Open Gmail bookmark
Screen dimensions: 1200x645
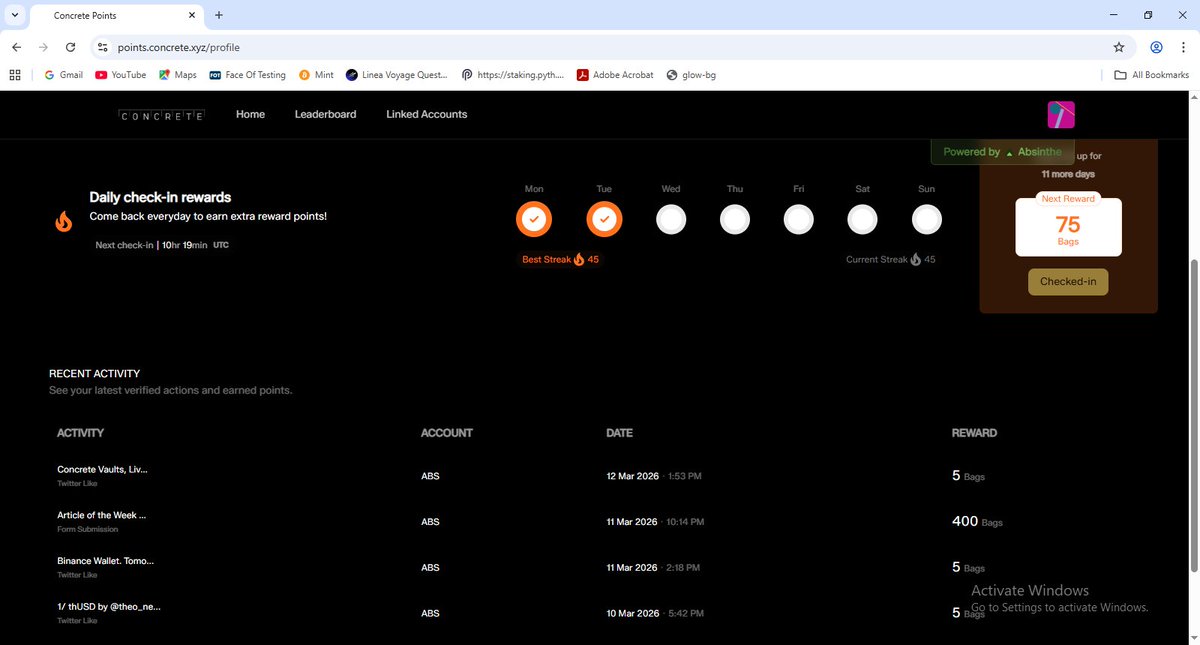63,75
